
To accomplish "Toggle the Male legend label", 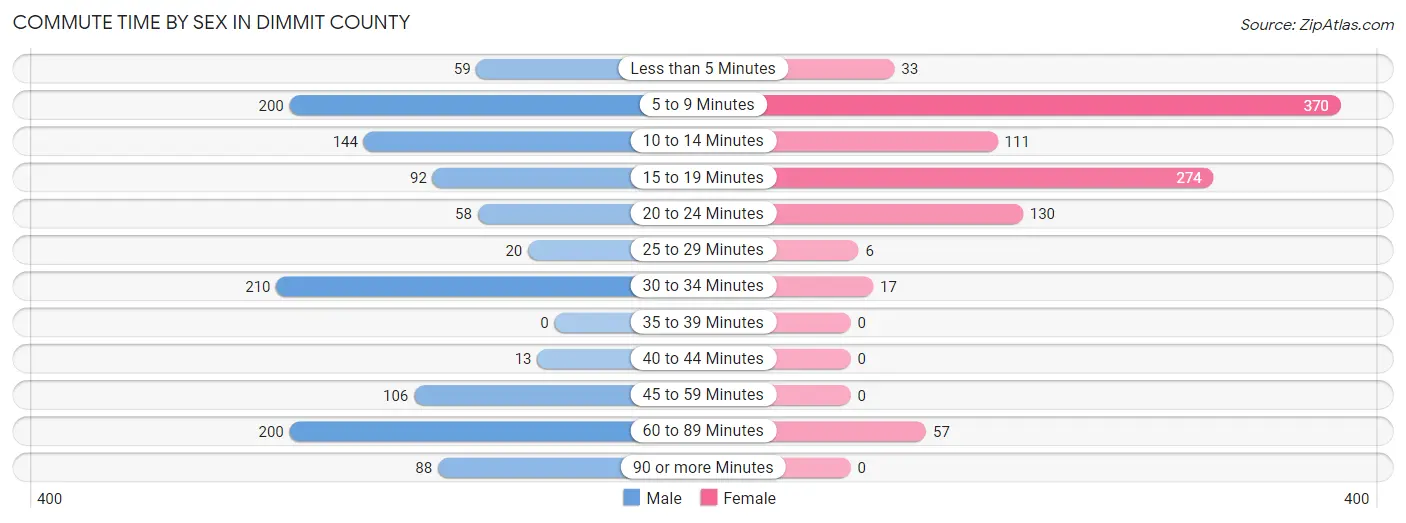I will click(664, 498).
